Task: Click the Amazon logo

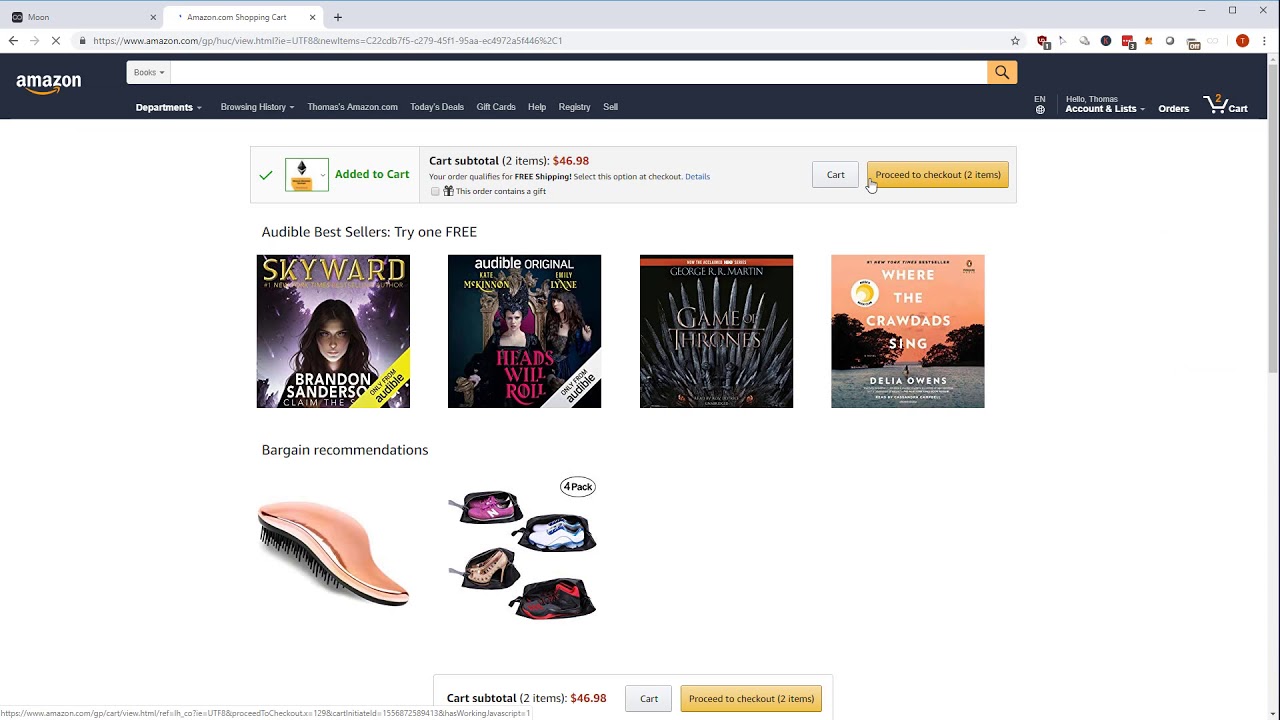Action: (48, 83)
